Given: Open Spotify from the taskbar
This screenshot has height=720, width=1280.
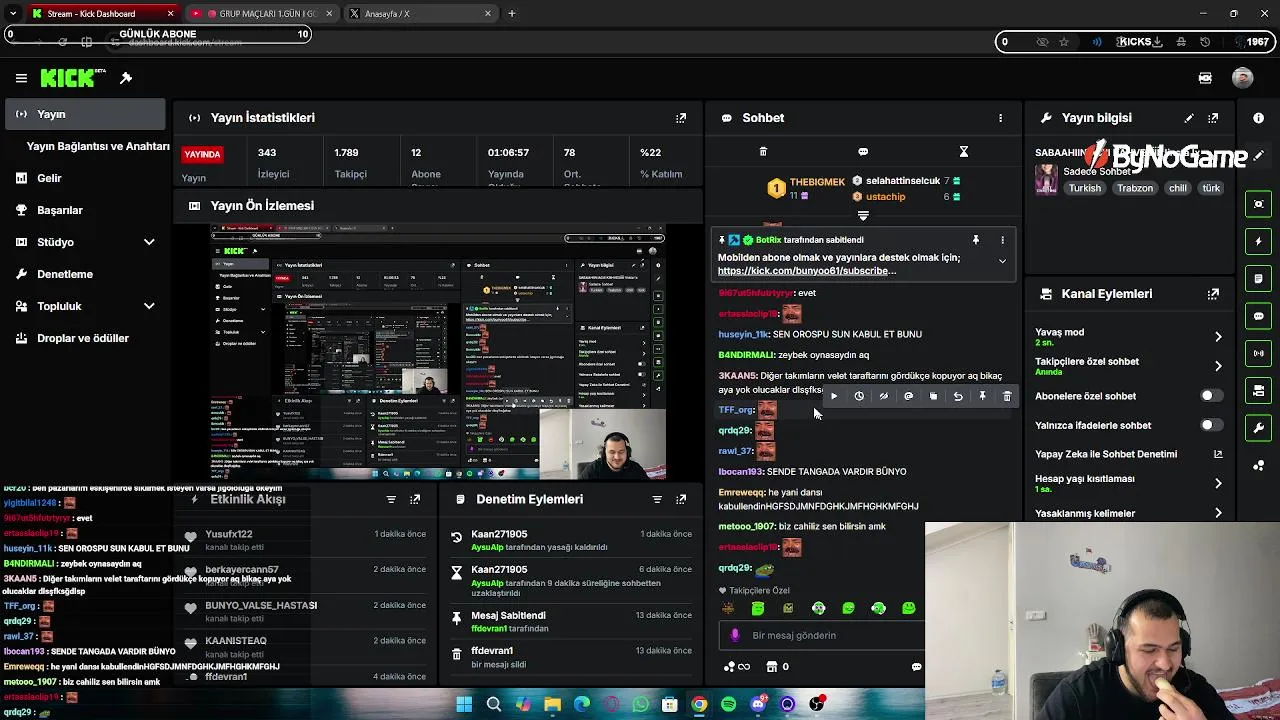Looking at the screenshot, I should pos(729,704).
